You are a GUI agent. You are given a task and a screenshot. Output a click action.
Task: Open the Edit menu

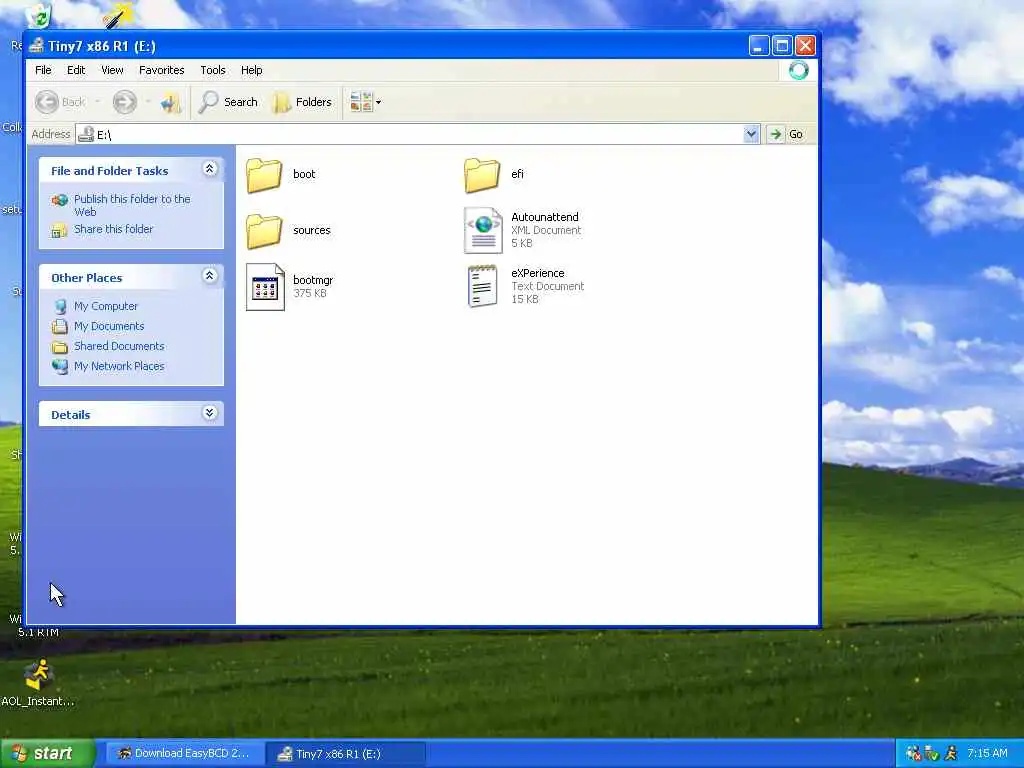76,70
